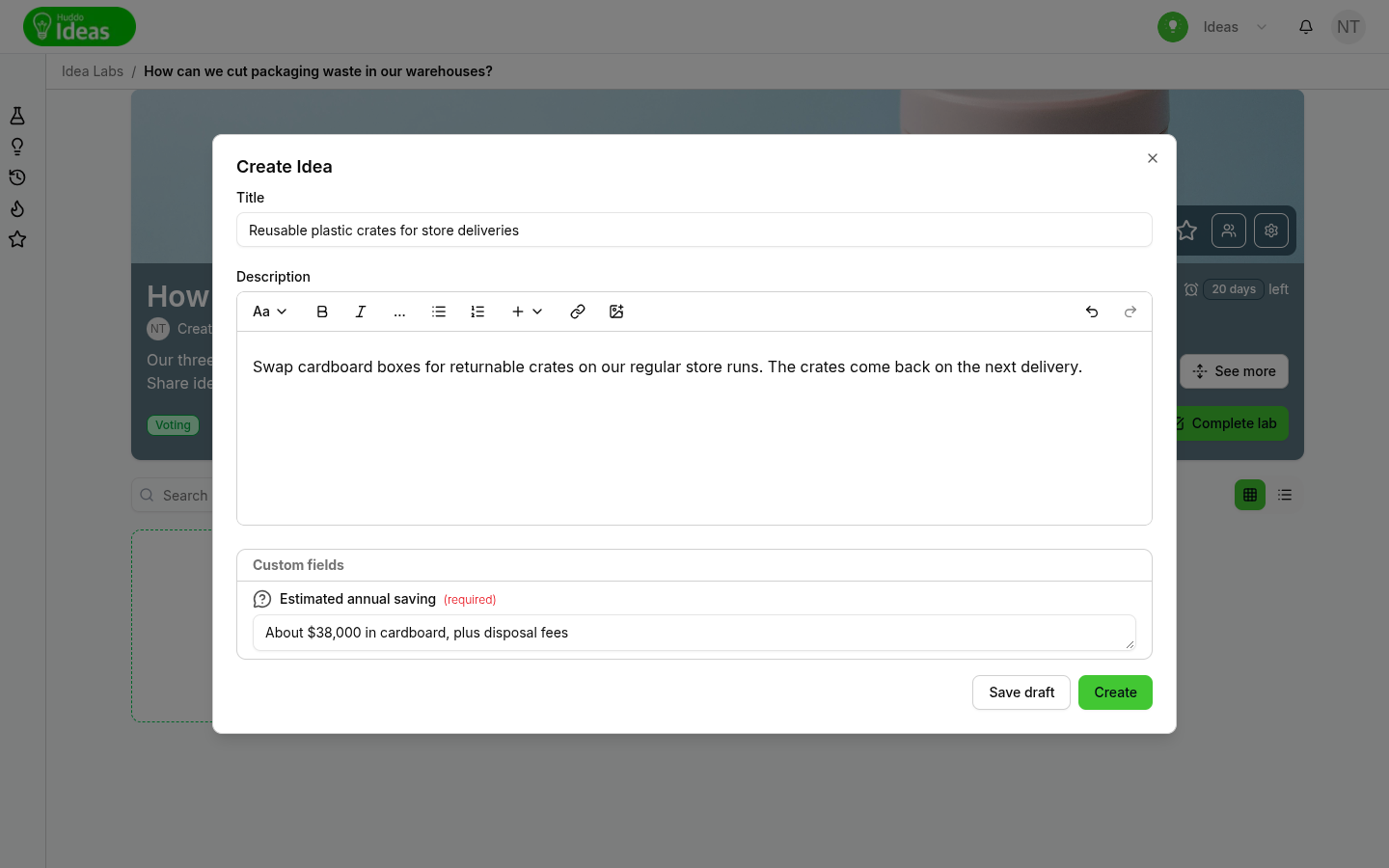
Task: Go to Idea Labs breadcrumb
Action: pyautogui.click(x=93, y=71)
